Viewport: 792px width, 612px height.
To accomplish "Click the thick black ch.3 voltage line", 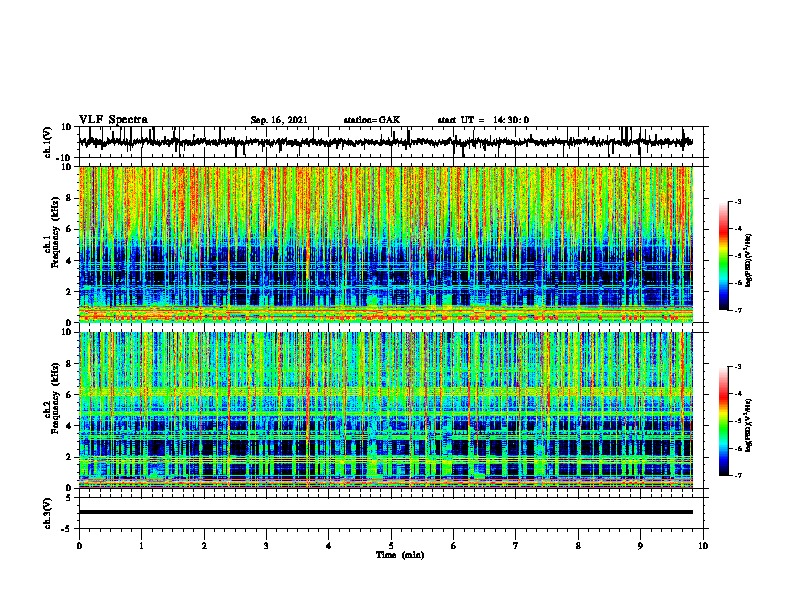I will click(386, 512).
